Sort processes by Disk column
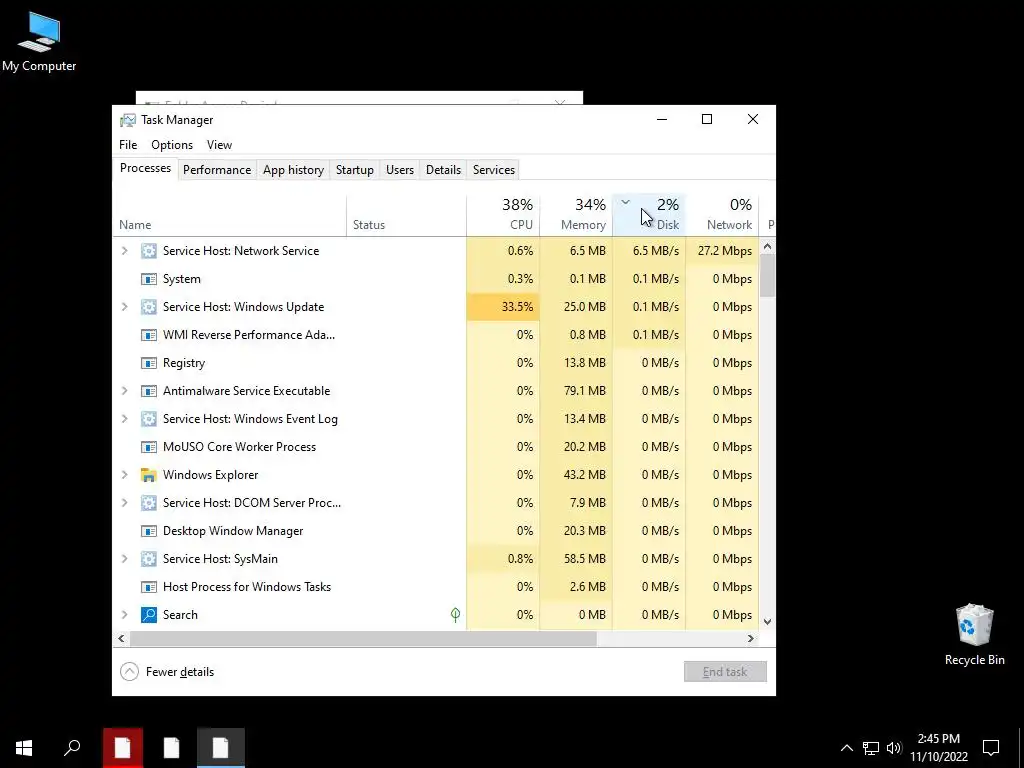 coord(649,215)
